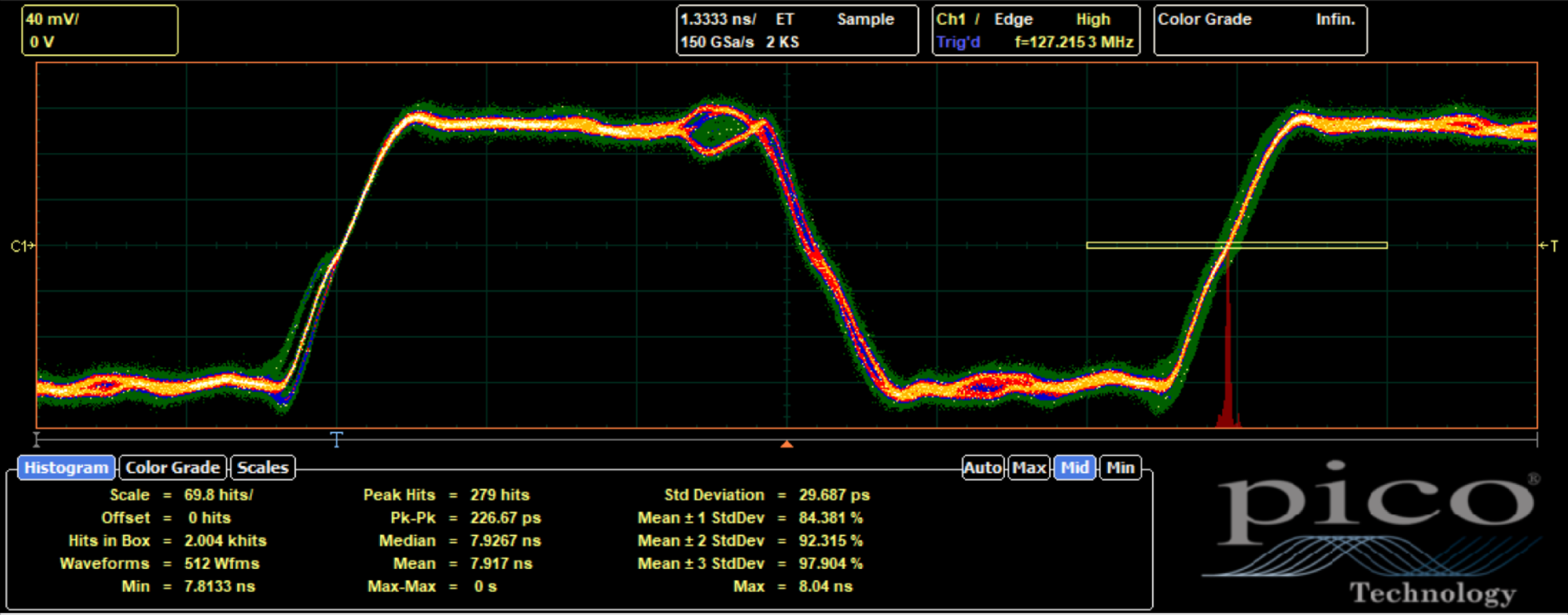This screenshot has height=615, width=1568.
Task: Select the Max button
Action: point(1028,467)
